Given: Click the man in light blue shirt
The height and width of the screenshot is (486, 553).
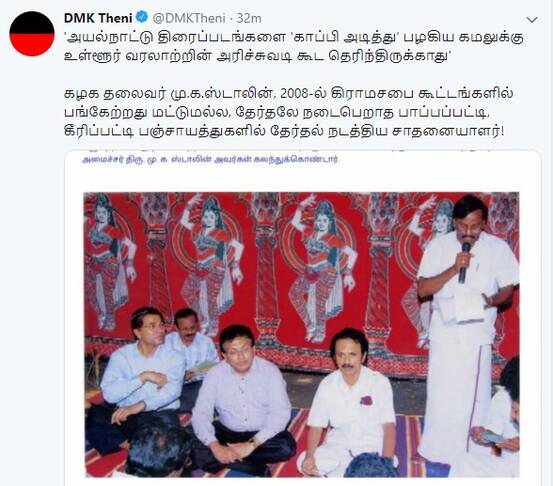Looking at the screenshot, I should tap(141, 374).
